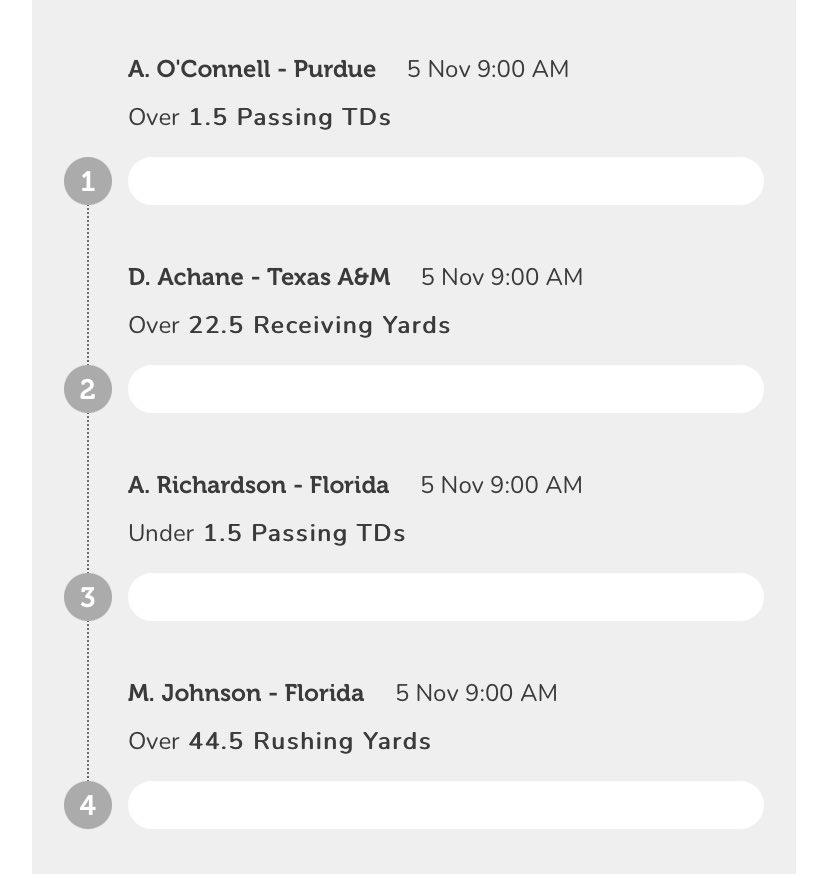Viewport: 828px width, 874px height.
Task: Click the white bar under Richardson leg
Action: [x=445, y=597]
